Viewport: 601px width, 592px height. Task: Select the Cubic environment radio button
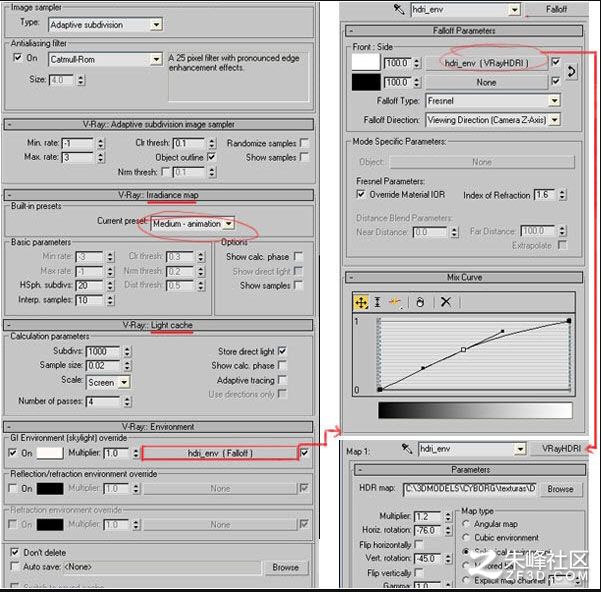pos(466,538)
